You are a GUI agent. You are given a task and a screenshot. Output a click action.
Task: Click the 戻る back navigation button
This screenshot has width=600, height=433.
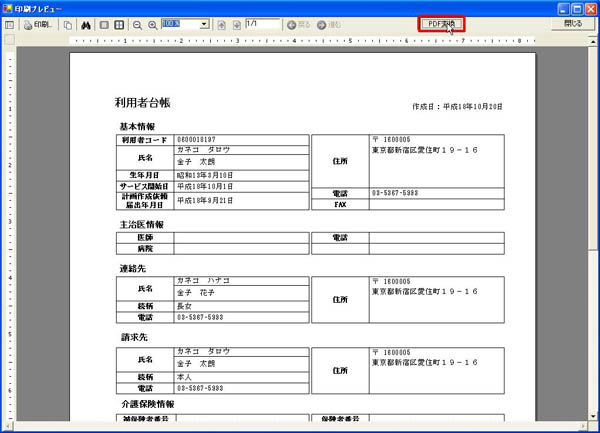pyautogui.click(x=298, y=25)
